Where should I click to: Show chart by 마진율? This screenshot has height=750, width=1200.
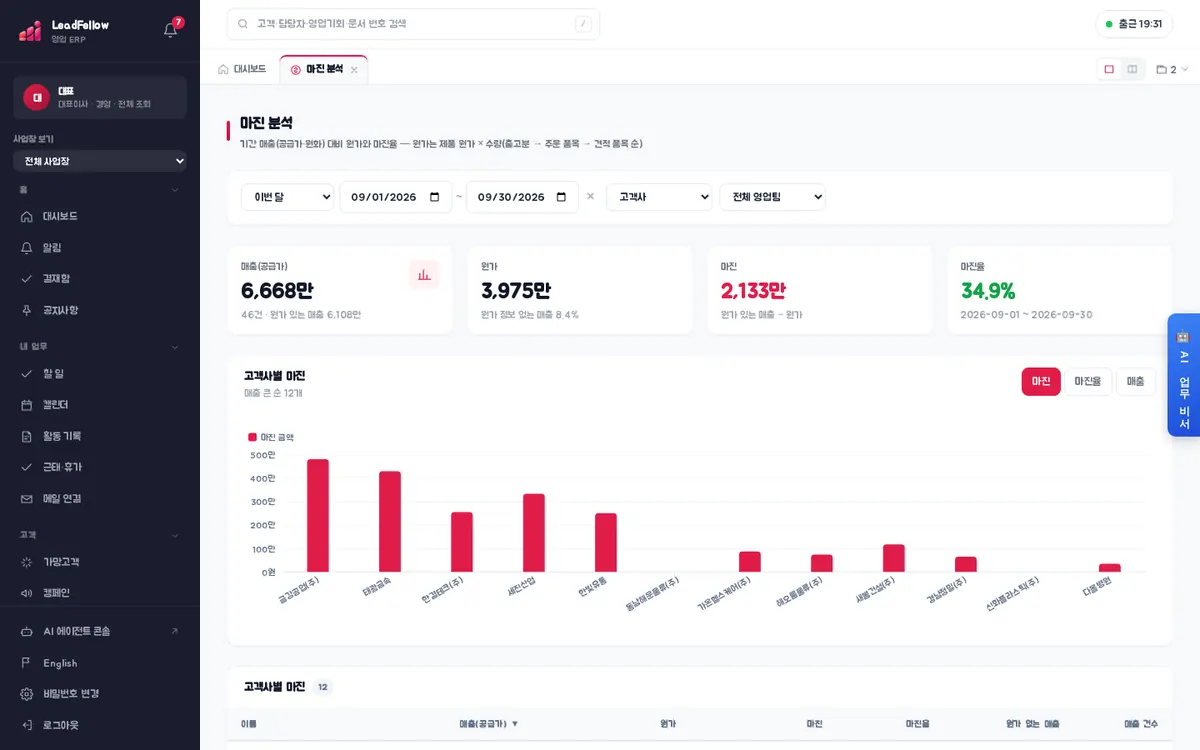tap(1088, 381)
